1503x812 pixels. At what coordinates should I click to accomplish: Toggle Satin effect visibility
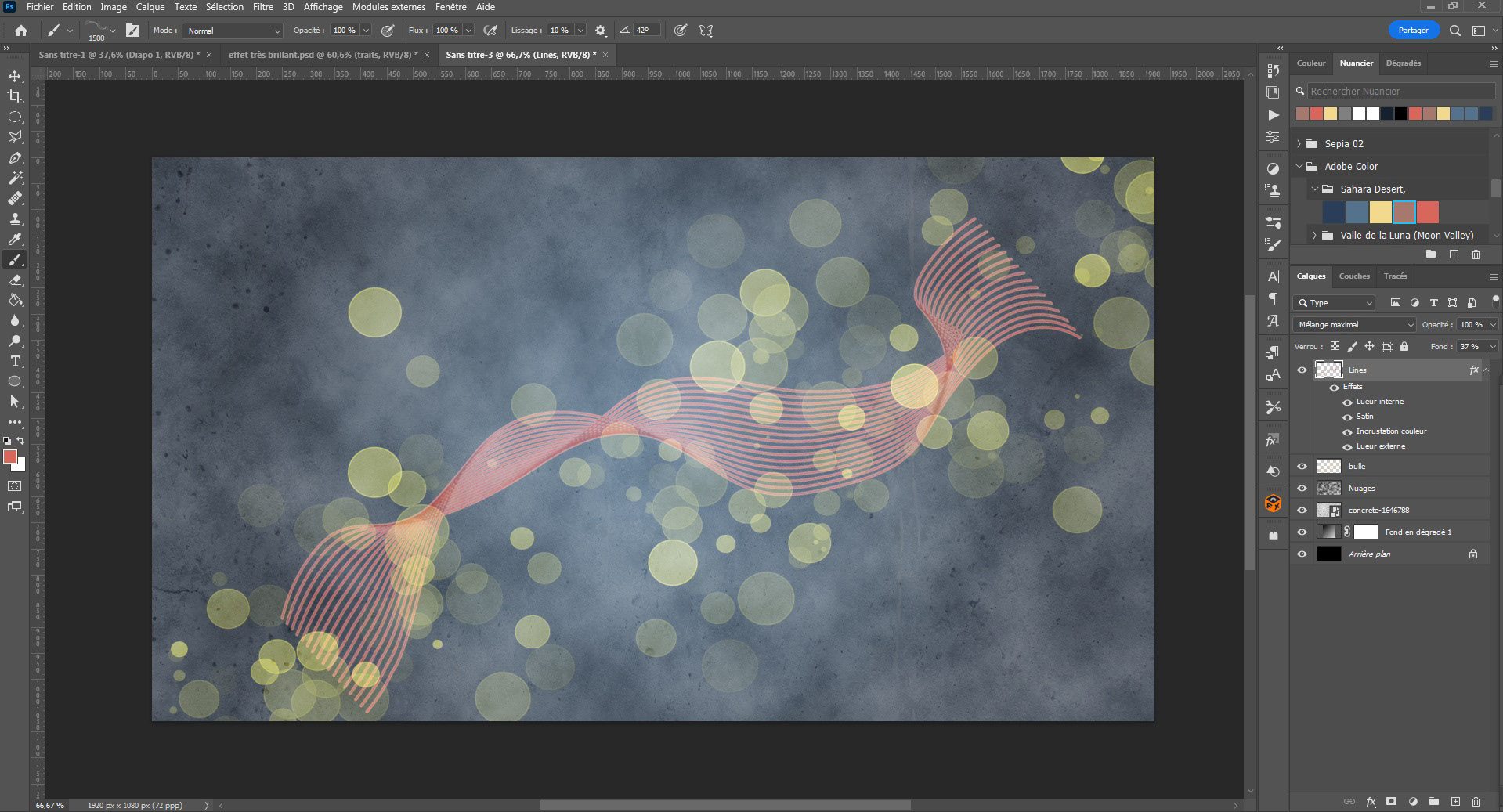(x=1347, y=417)
